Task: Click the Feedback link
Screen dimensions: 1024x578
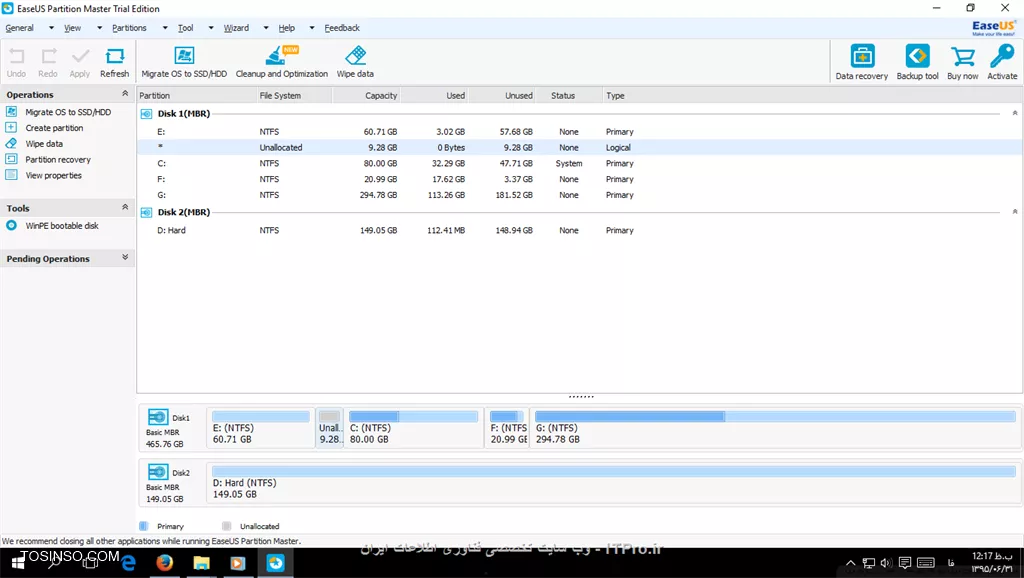Action: pyautogui.click(x=342, y=28)
